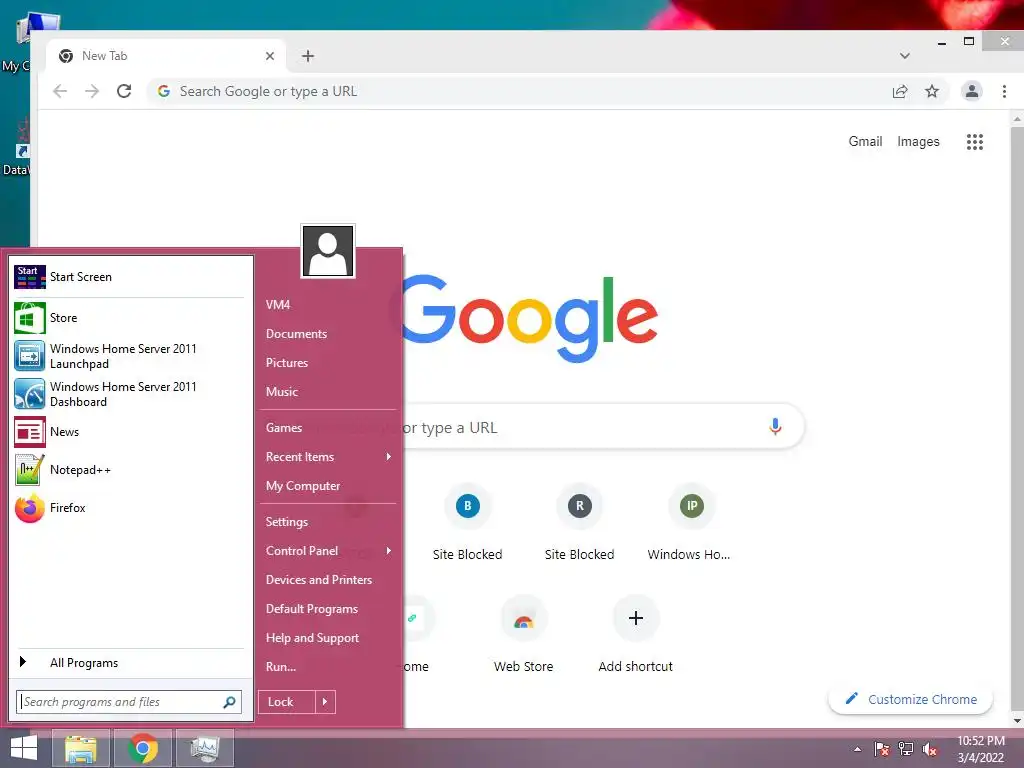This screenshot has width=1024, height=768.
Task: Reload the page in Chrome
Action: tap(124, 91)
